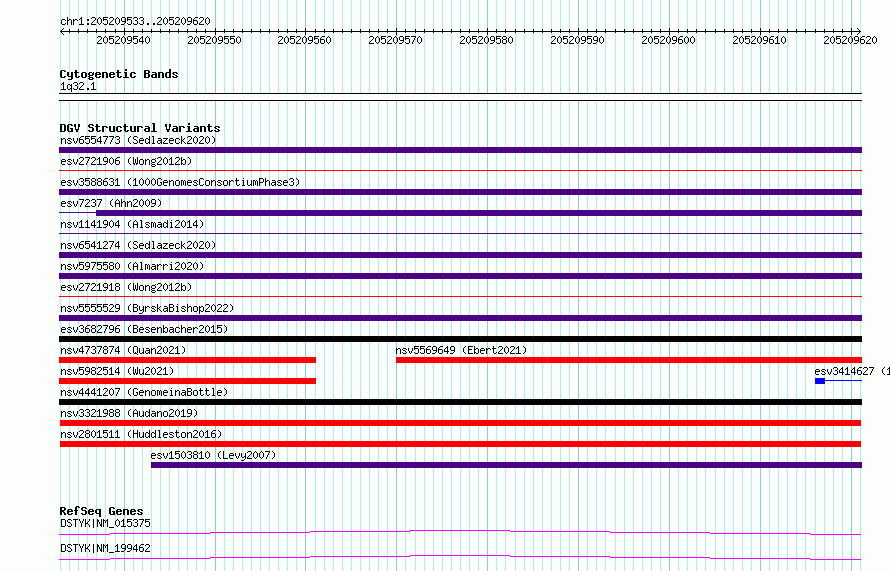Viewport: 890px width, 571px height.
Task: Open nsv1141904 (Alsmadi2014) variant entry
Action: 132,224
